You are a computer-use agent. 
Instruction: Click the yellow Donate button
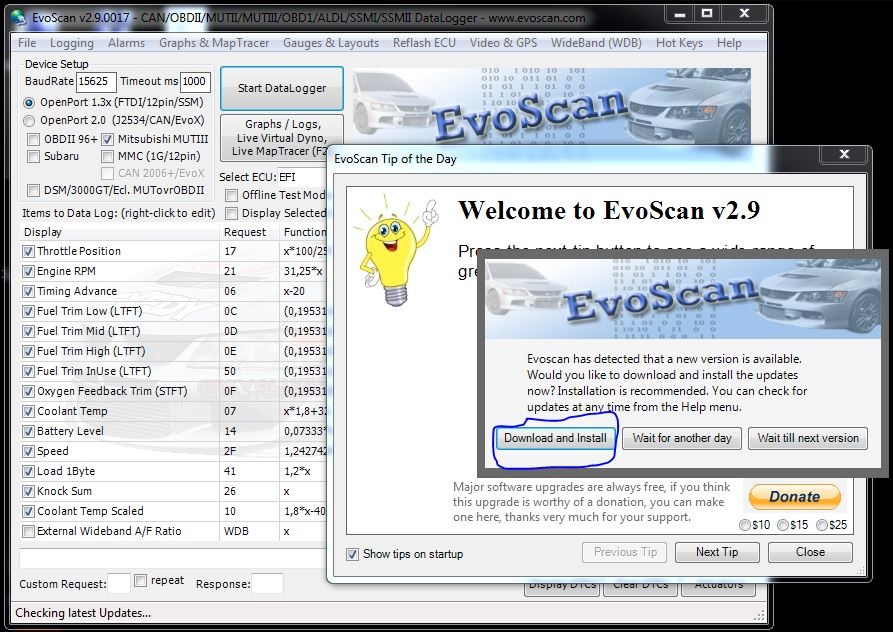coord(794,496)
